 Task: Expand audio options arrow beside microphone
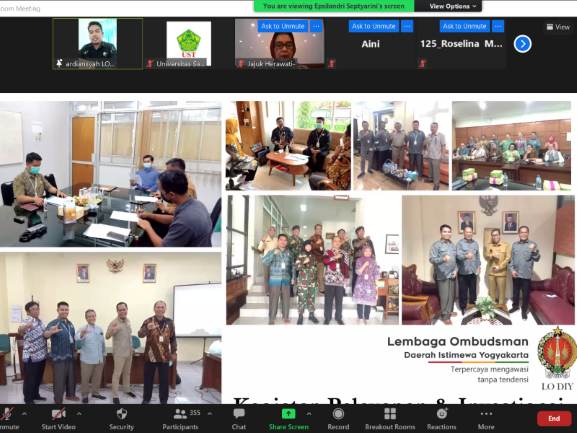point(24,414)
